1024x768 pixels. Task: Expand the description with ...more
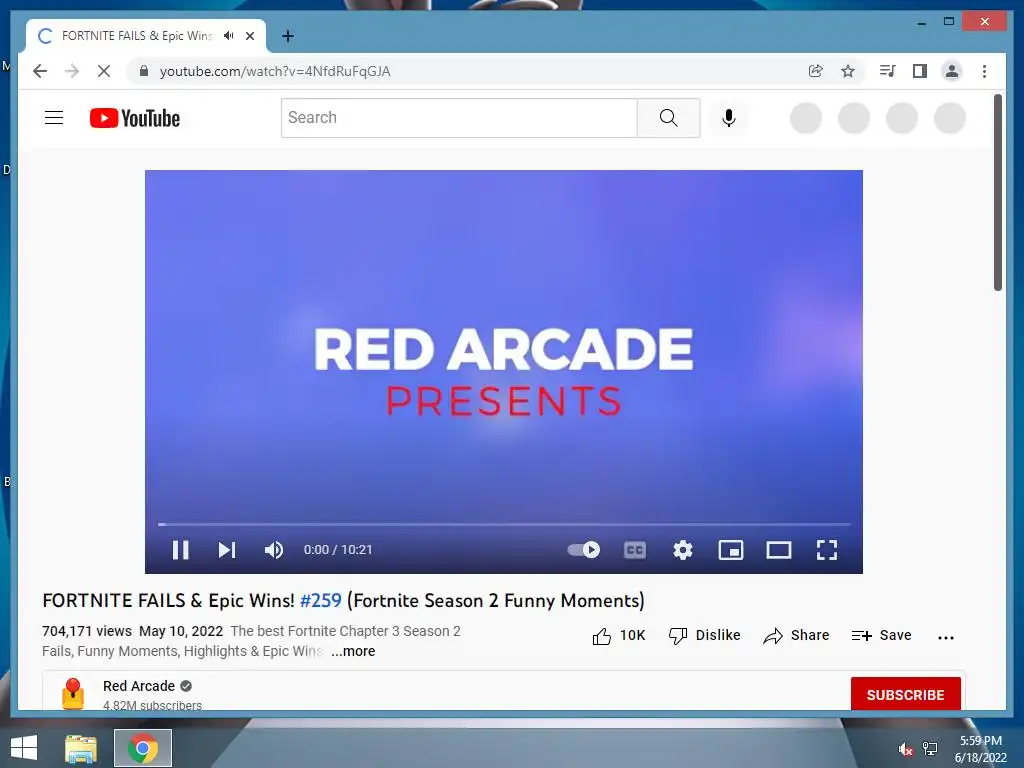(353, 651)
